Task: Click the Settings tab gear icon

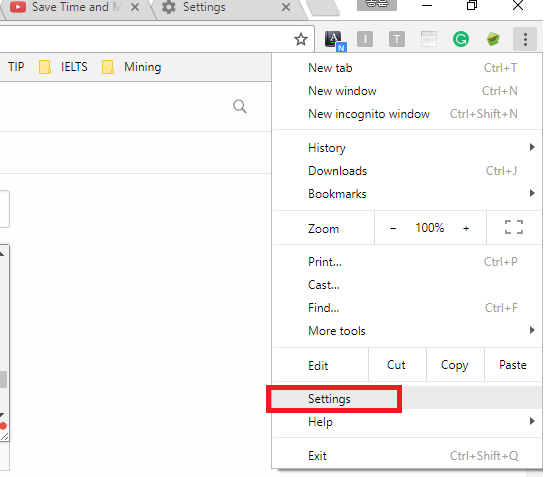Action: 169,7
